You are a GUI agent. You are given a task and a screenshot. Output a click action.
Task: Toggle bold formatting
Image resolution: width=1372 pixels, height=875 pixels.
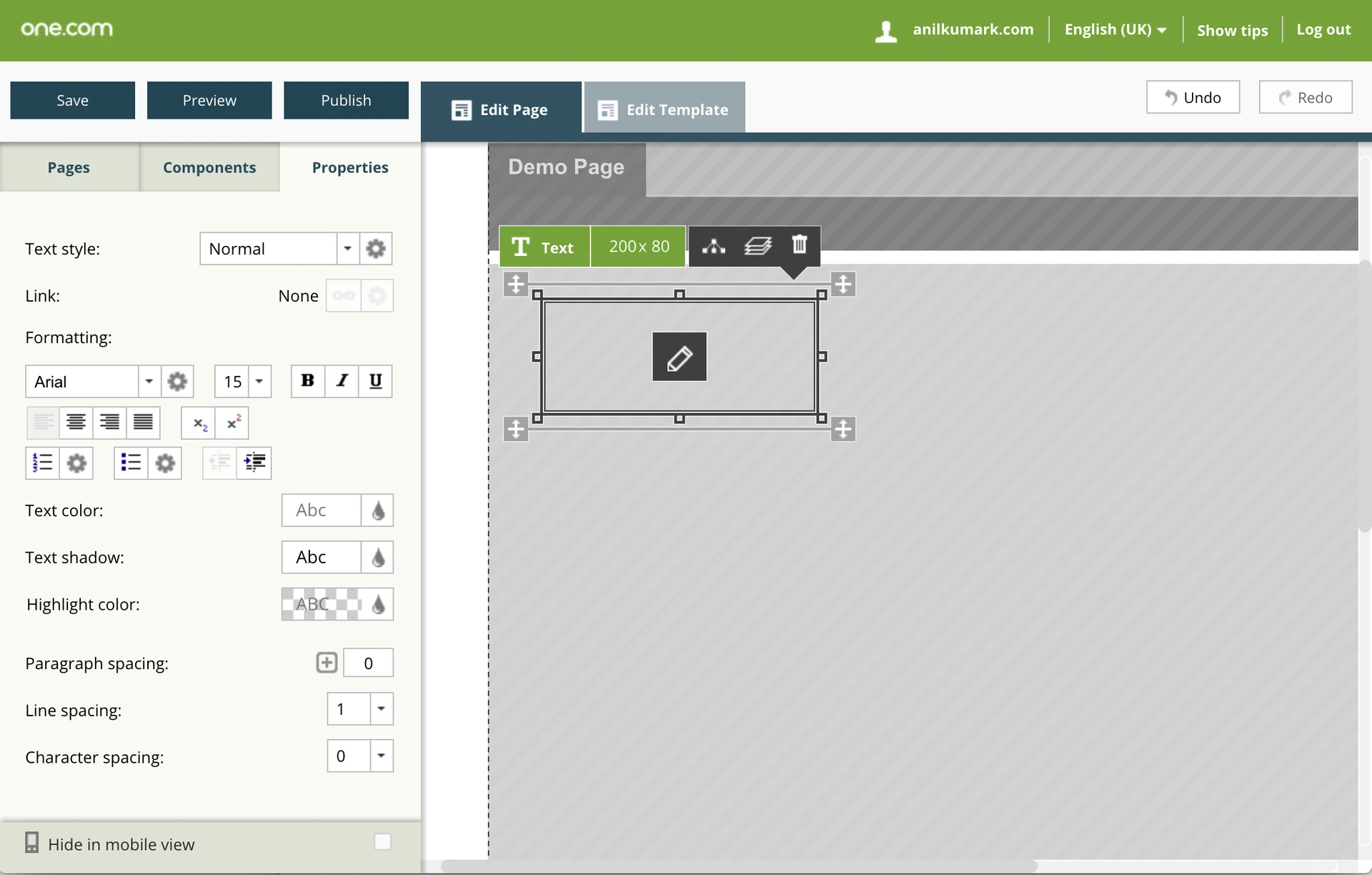click(308, 381)
